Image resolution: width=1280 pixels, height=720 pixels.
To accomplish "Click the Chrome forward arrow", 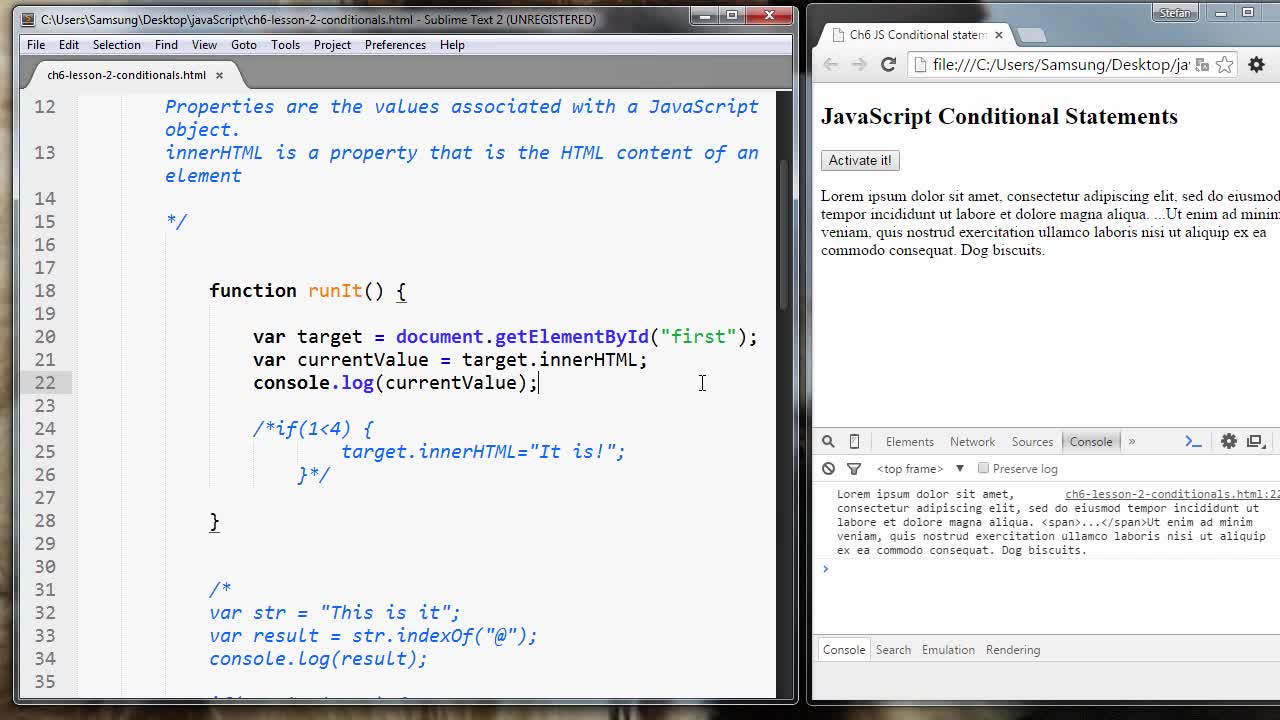I will pos(859,64).
